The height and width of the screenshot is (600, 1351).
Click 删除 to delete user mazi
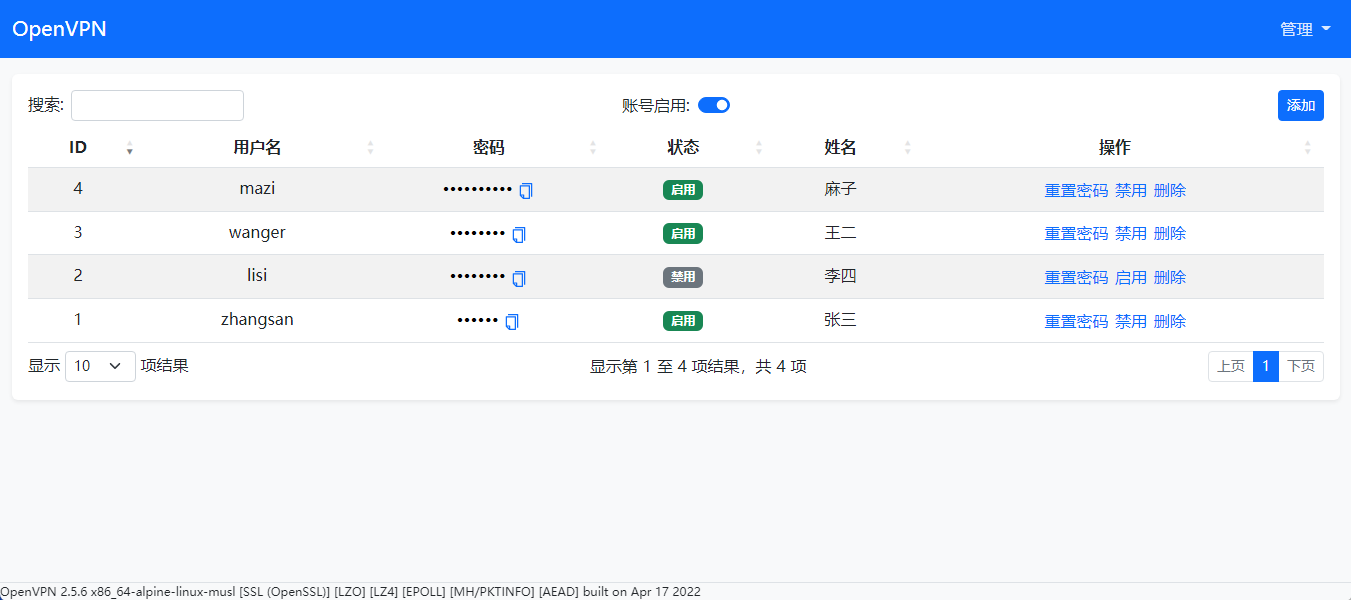[x=1170, y=190]
